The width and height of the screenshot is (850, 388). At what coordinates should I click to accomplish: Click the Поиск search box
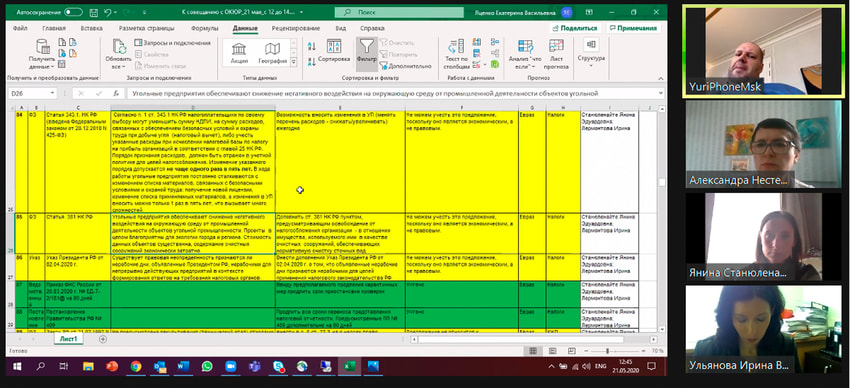(x=399, y=12)
